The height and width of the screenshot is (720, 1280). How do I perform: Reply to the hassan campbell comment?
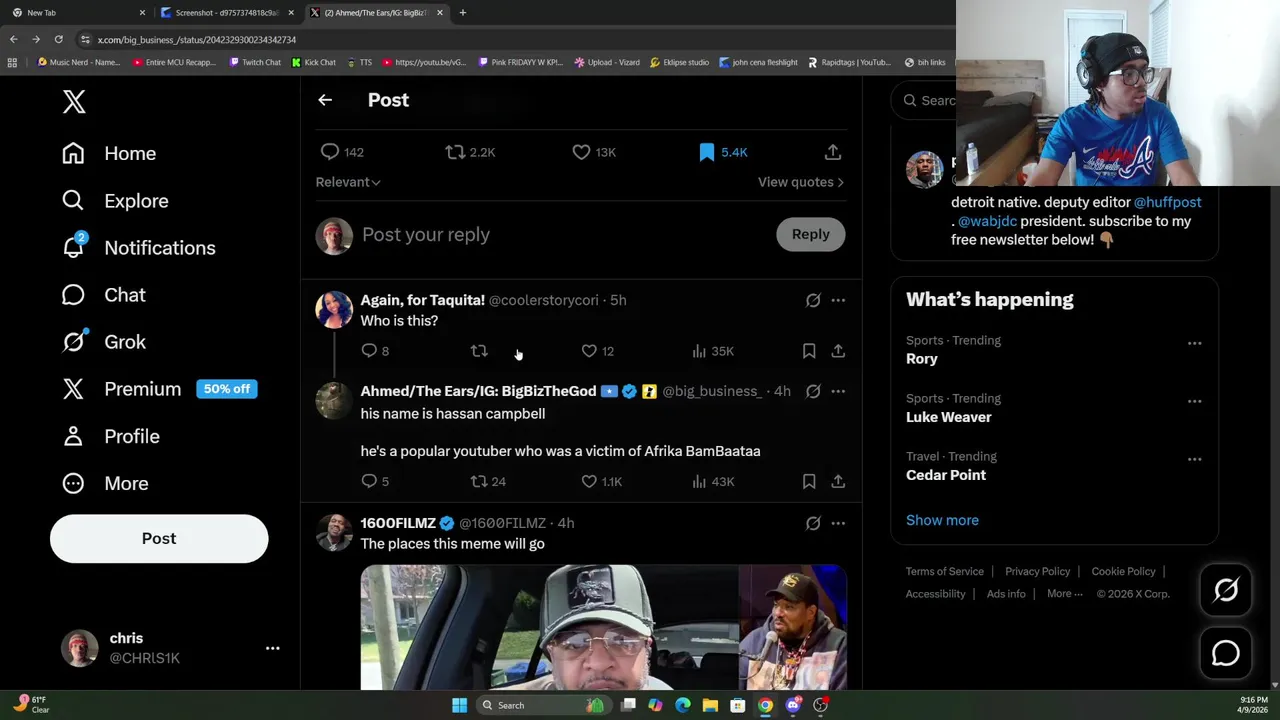point(369,481)
